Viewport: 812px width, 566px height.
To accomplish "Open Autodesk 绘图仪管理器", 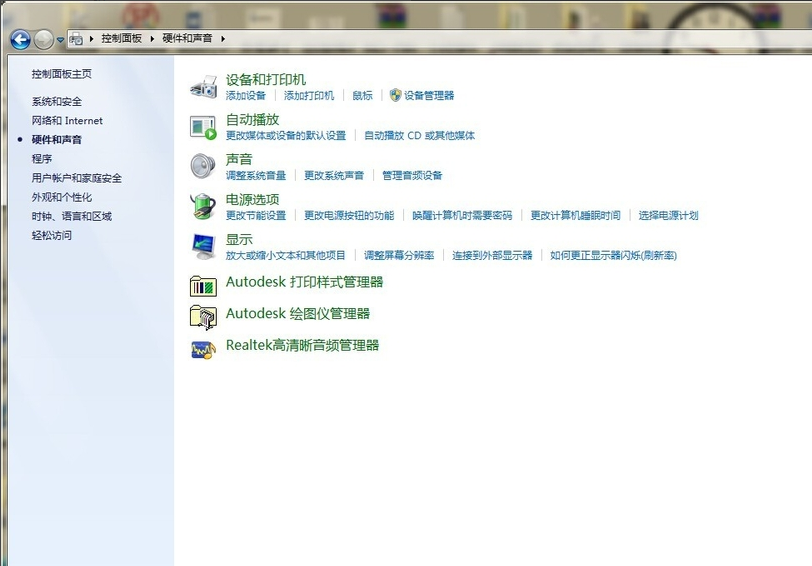I will [298, 314].
